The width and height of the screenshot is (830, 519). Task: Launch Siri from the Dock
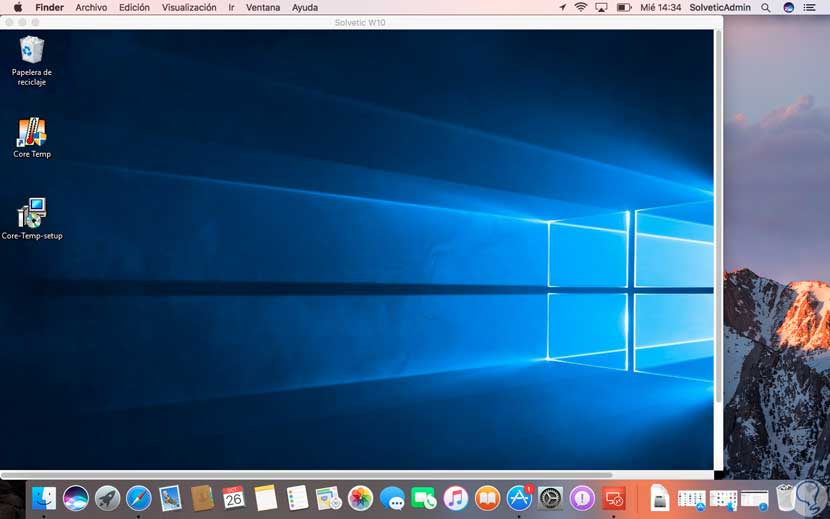tap(76, 498)
